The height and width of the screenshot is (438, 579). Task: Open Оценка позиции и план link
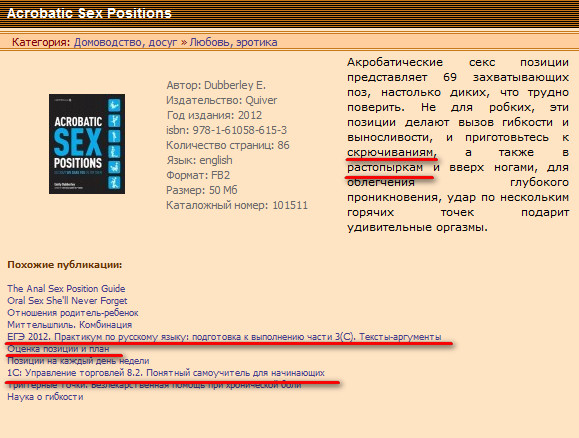(58, 349)
